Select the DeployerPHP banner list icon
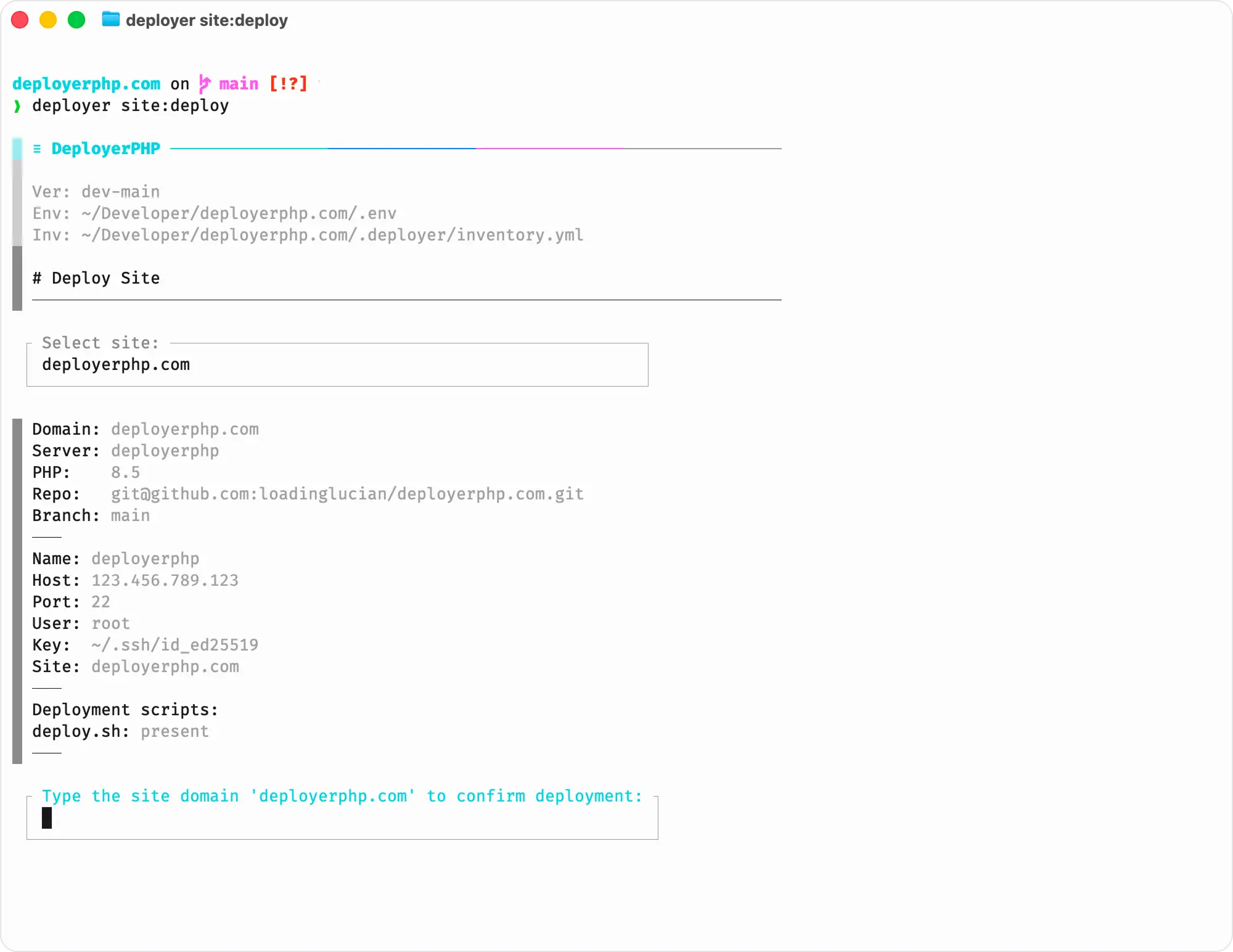 pyautogui.click(x=37, y=148)
